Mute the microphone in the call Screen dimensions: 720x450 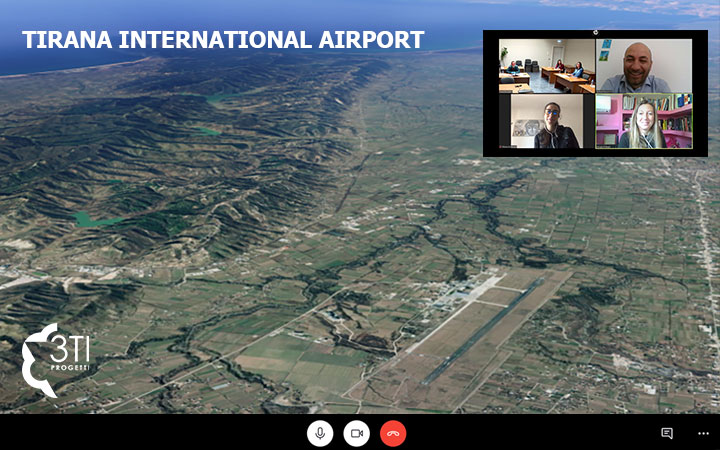pos(320,433)
